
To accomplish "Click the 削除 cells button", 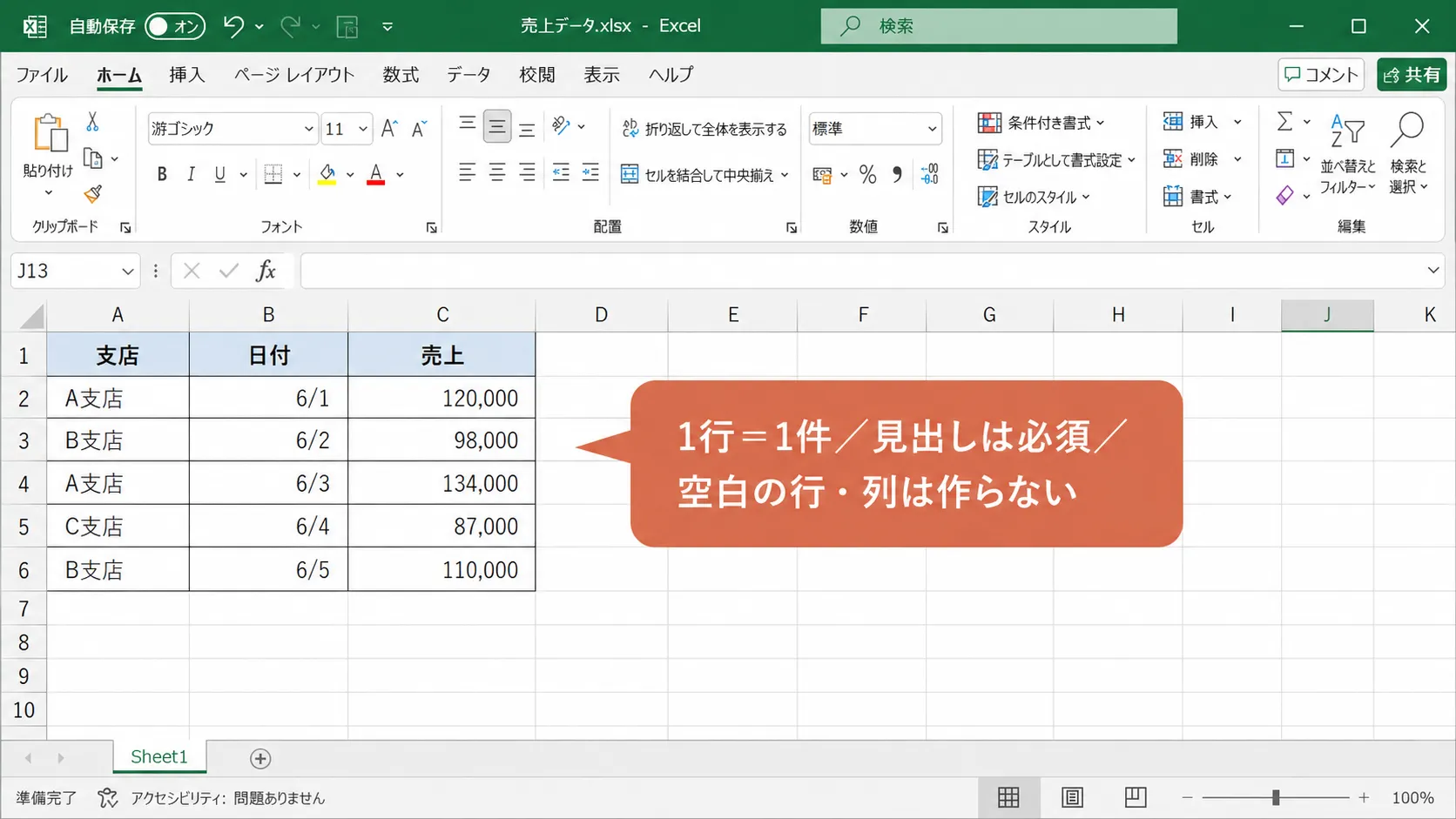I will point(1191,159).
